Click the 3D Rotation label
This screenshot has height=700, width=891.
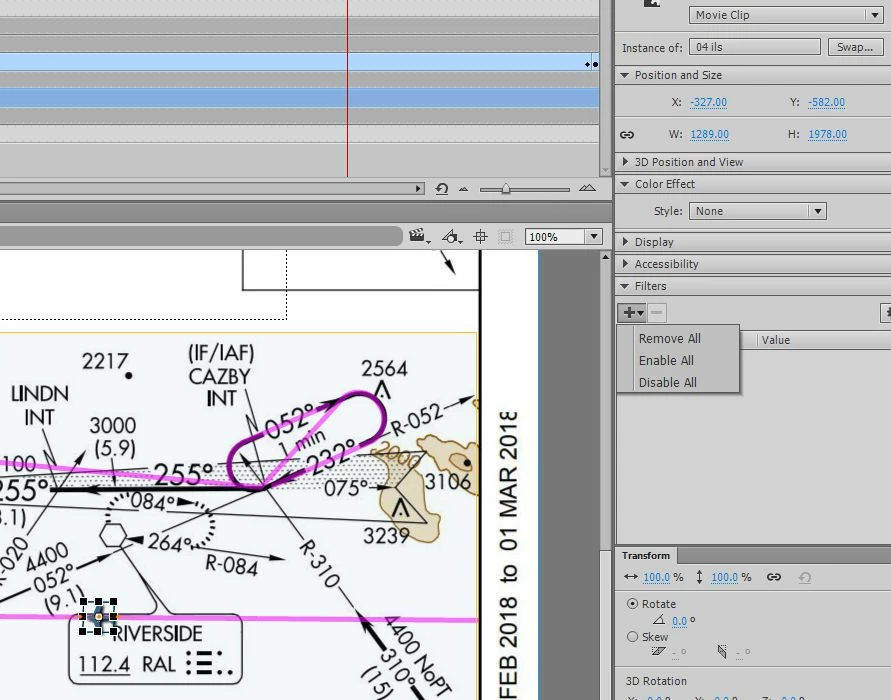pyautogui.click(x=656, y=681)
